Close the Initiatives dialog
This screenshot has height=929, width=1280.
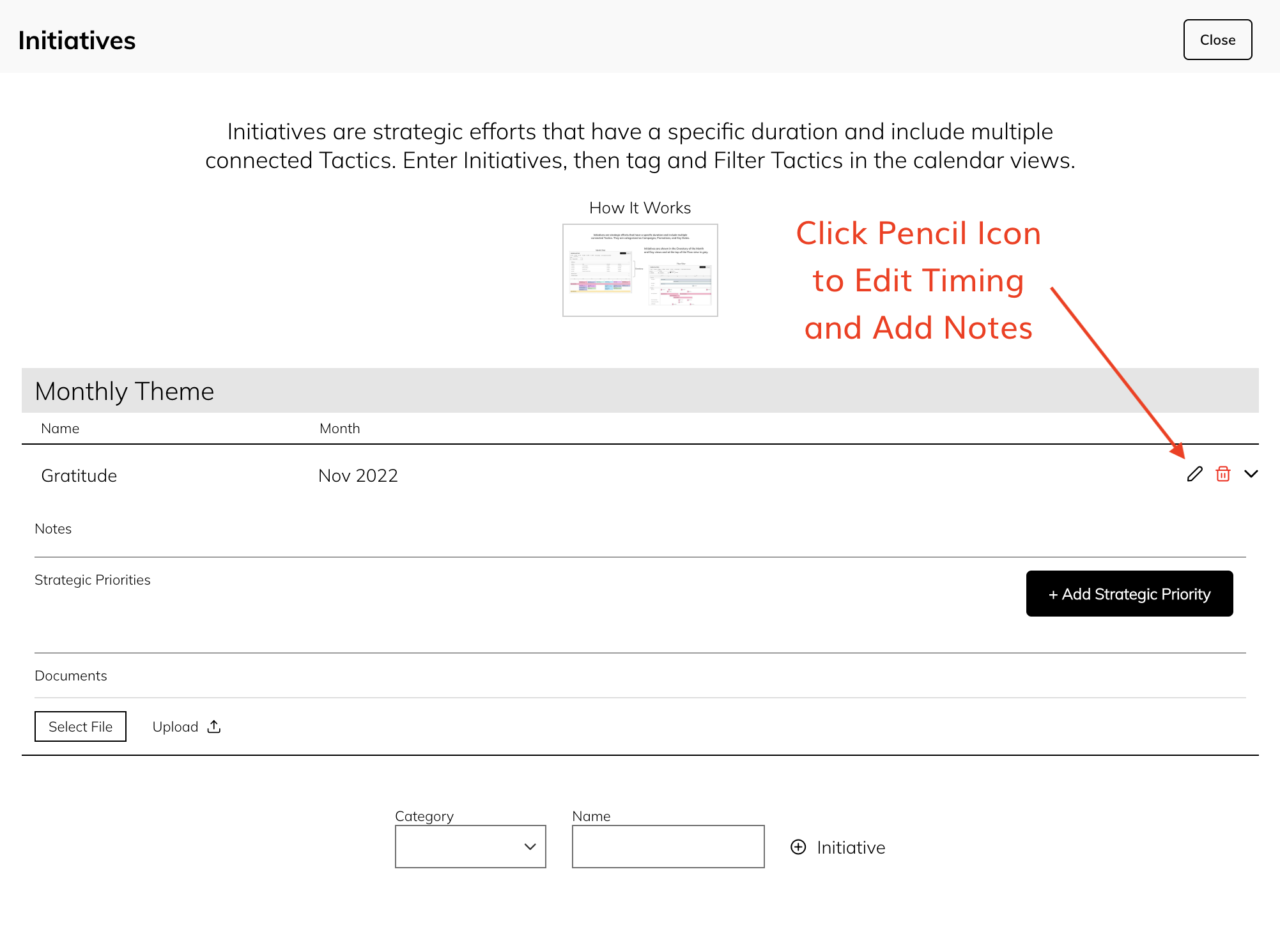[x=1217, y=39]
